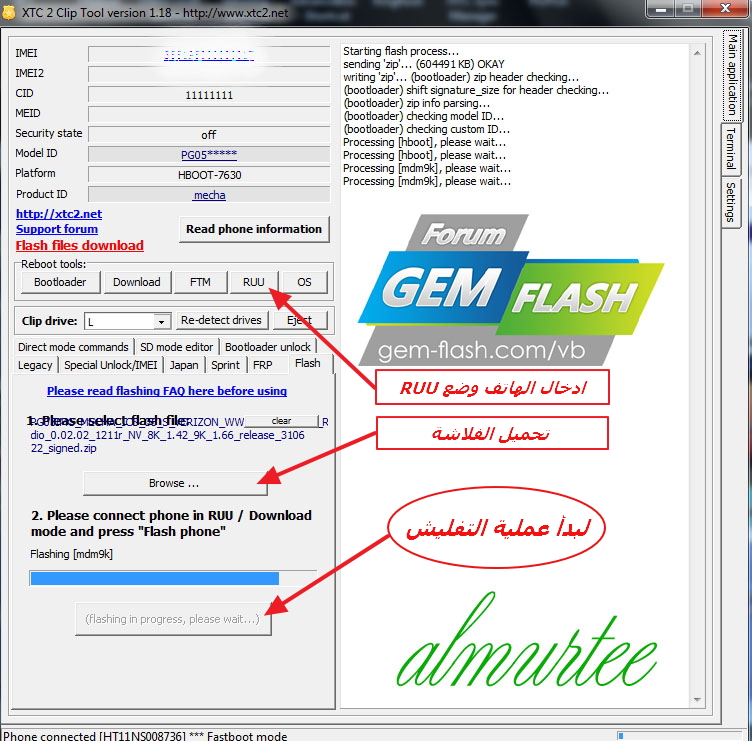Reboot phone into OS
This screenshot has height=741, width=752.
coord(305,282)
